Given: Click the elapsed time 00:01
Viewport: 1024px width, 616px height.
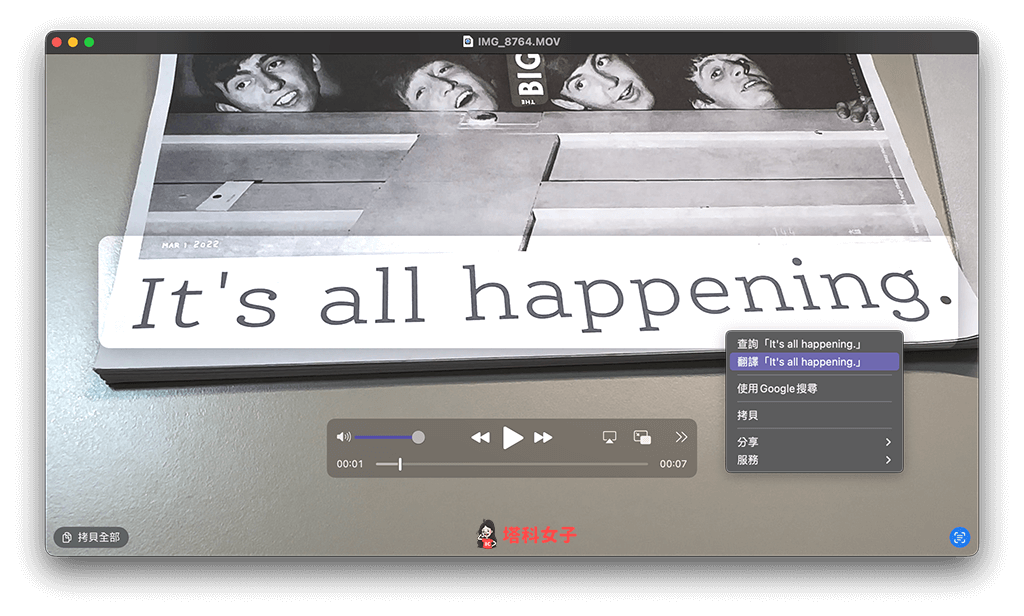Looking at the screenshot, I should [349, 464].
